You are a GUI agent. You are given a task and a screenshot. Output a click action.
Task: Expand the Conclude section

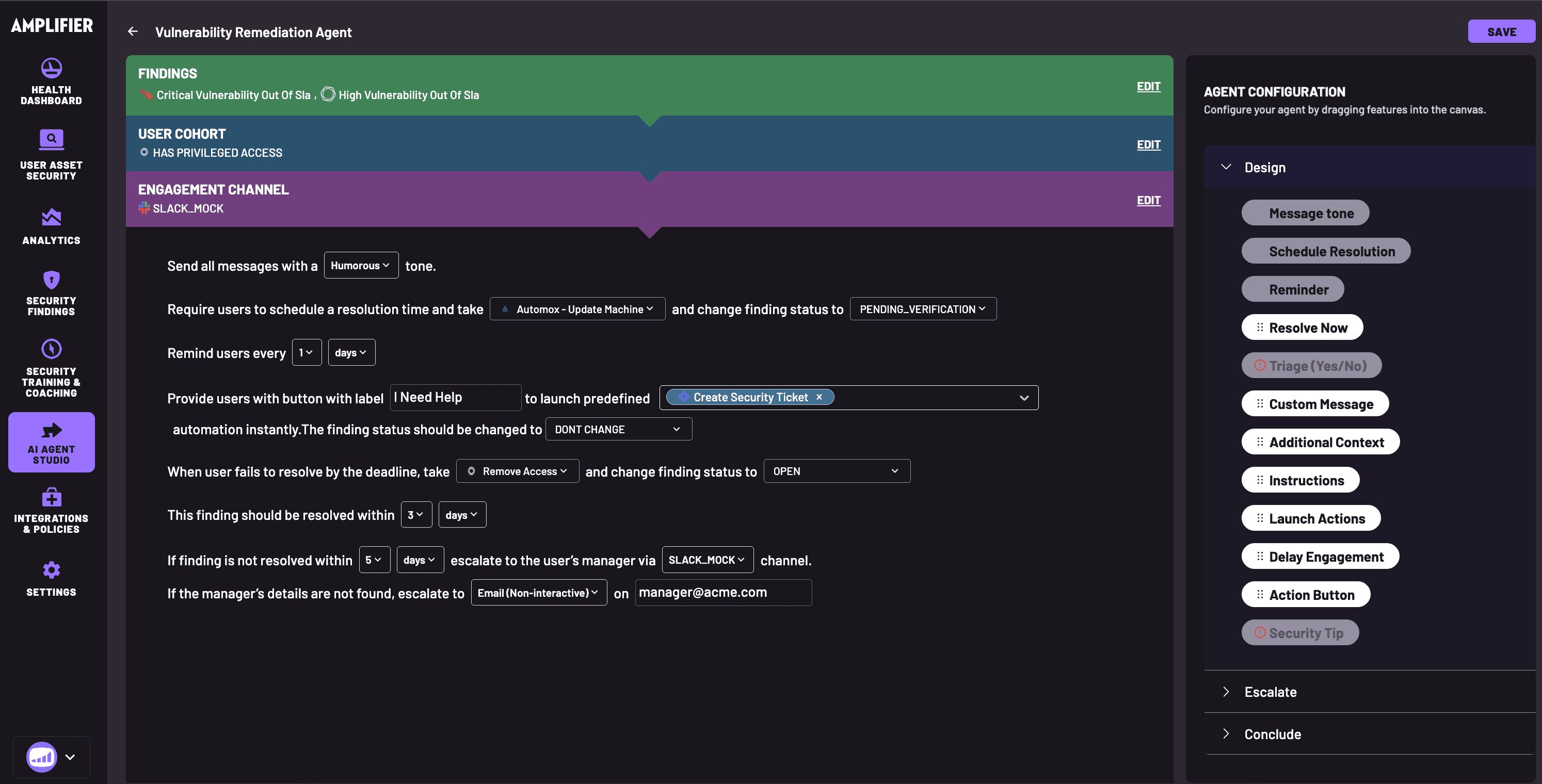tap(1227, 734)
